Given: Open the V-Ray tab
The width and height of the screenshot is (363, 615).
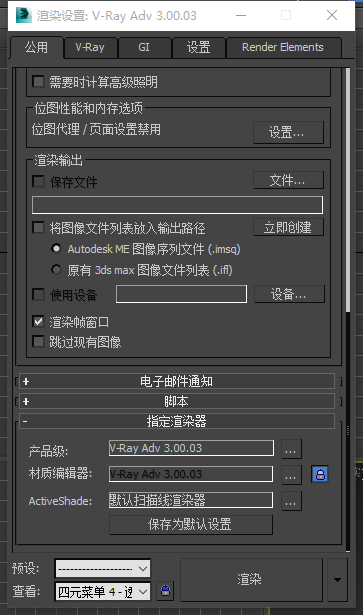Looking at the screenshot, I should click(x=90, y=48).
